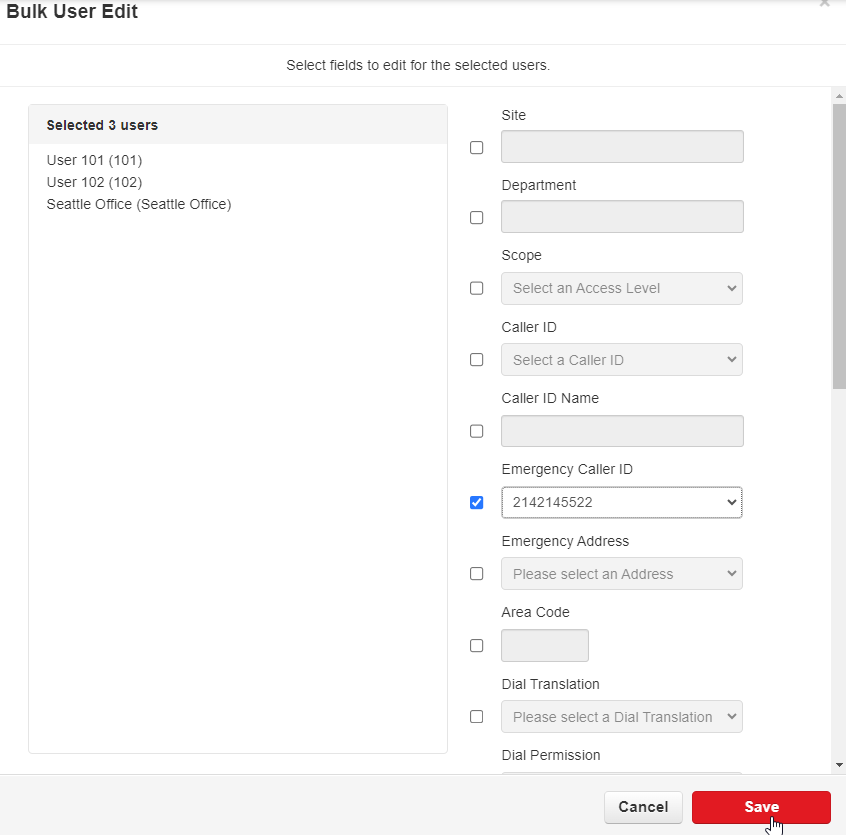
Task: Check the Area Code checkbox
Action: tap(477, 646)
